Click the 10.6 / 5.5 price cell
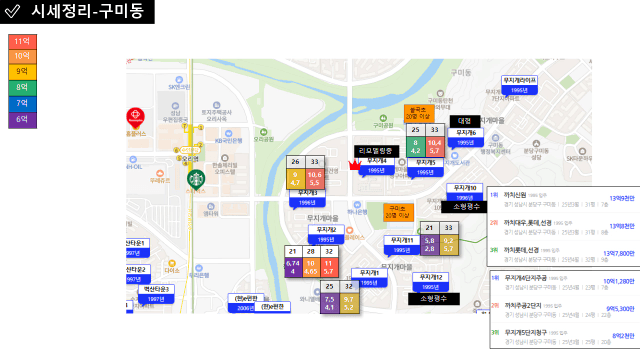640x360 pixels. coord(315,179)
